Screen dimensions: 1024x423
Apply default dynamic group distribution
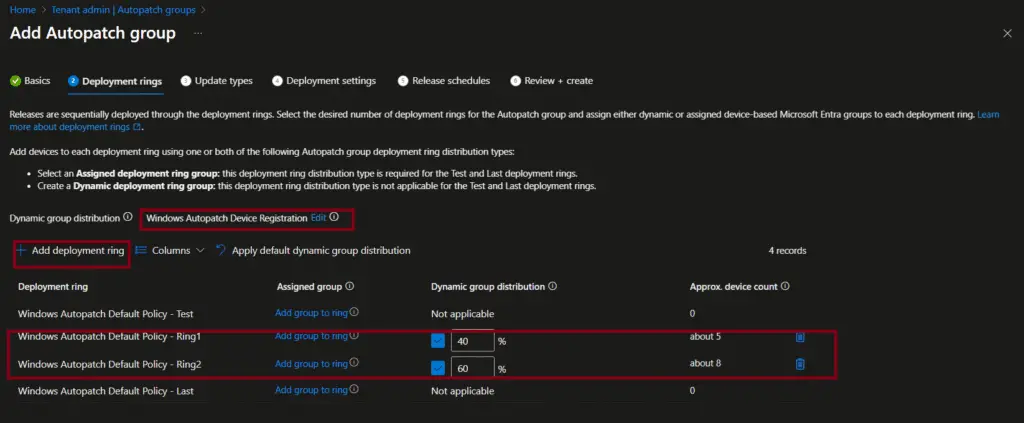point(313,250)
